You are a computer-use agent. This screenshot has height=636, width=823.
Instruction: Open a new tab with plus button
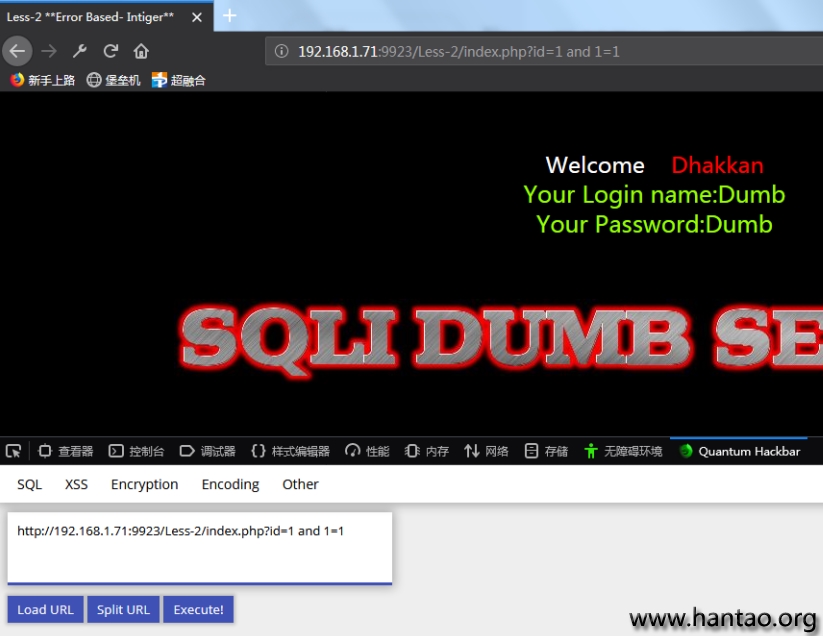[x=230, y=15]
